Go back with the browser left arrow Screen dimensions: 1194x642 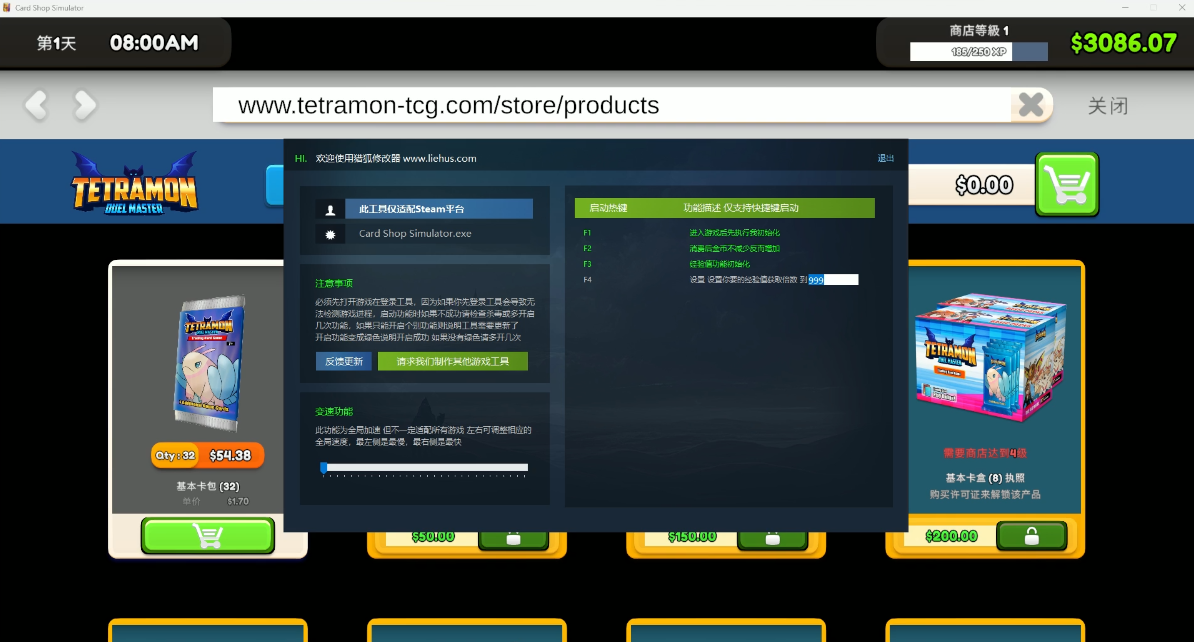click(x=37, y=105)
